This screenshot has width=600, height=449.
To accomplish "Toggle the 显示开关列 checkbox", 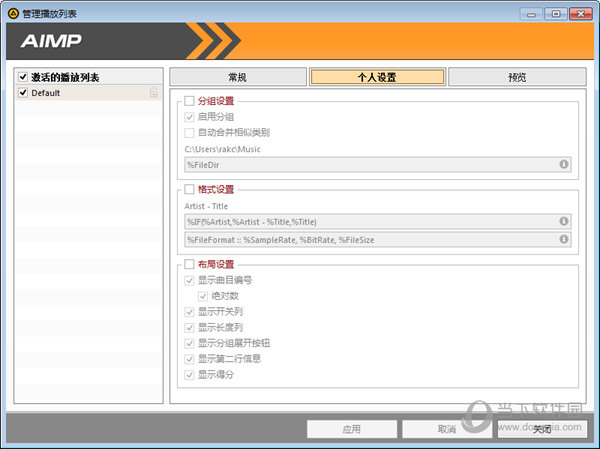I will click(189, 312).
